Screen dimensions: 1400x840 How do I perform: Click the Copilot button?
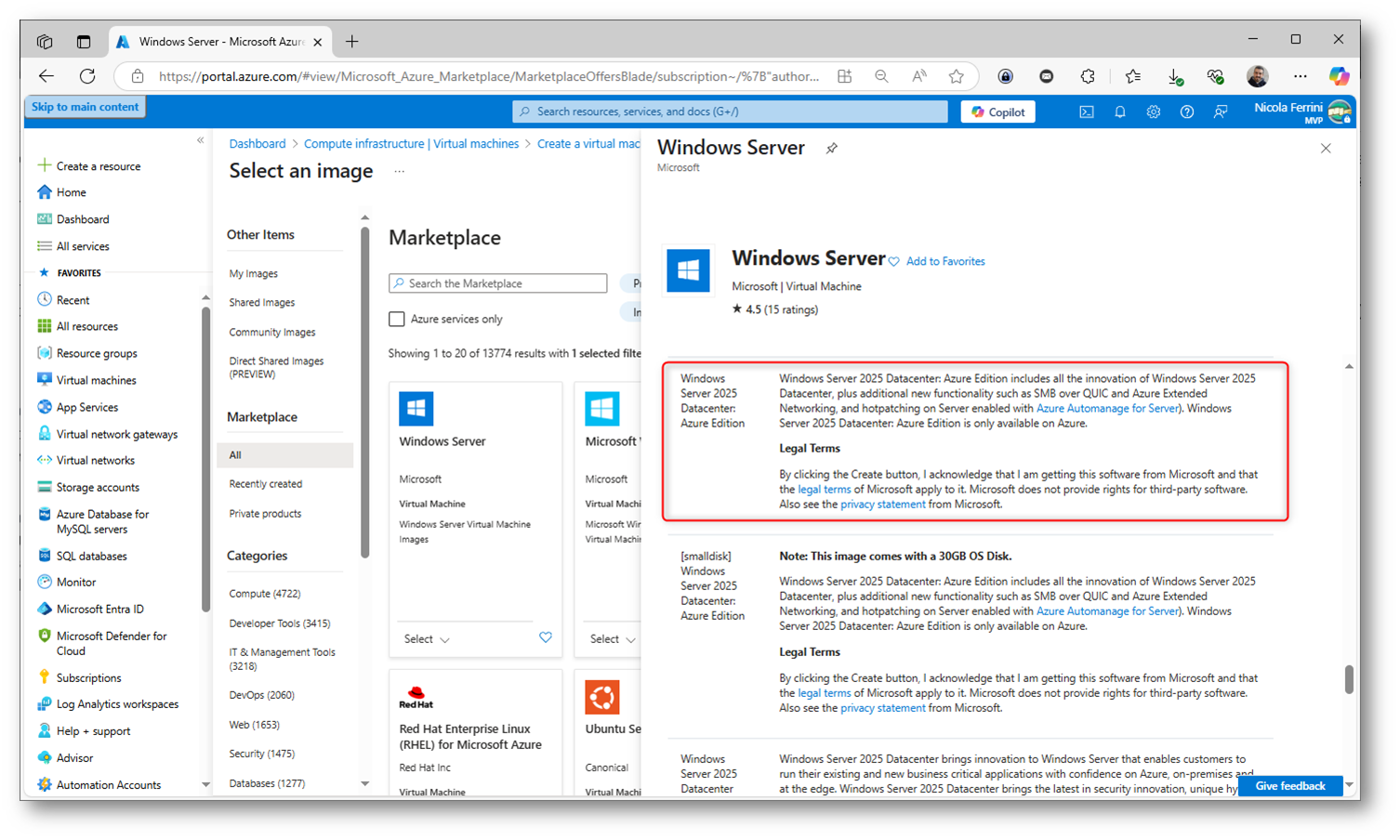(997, 112)
